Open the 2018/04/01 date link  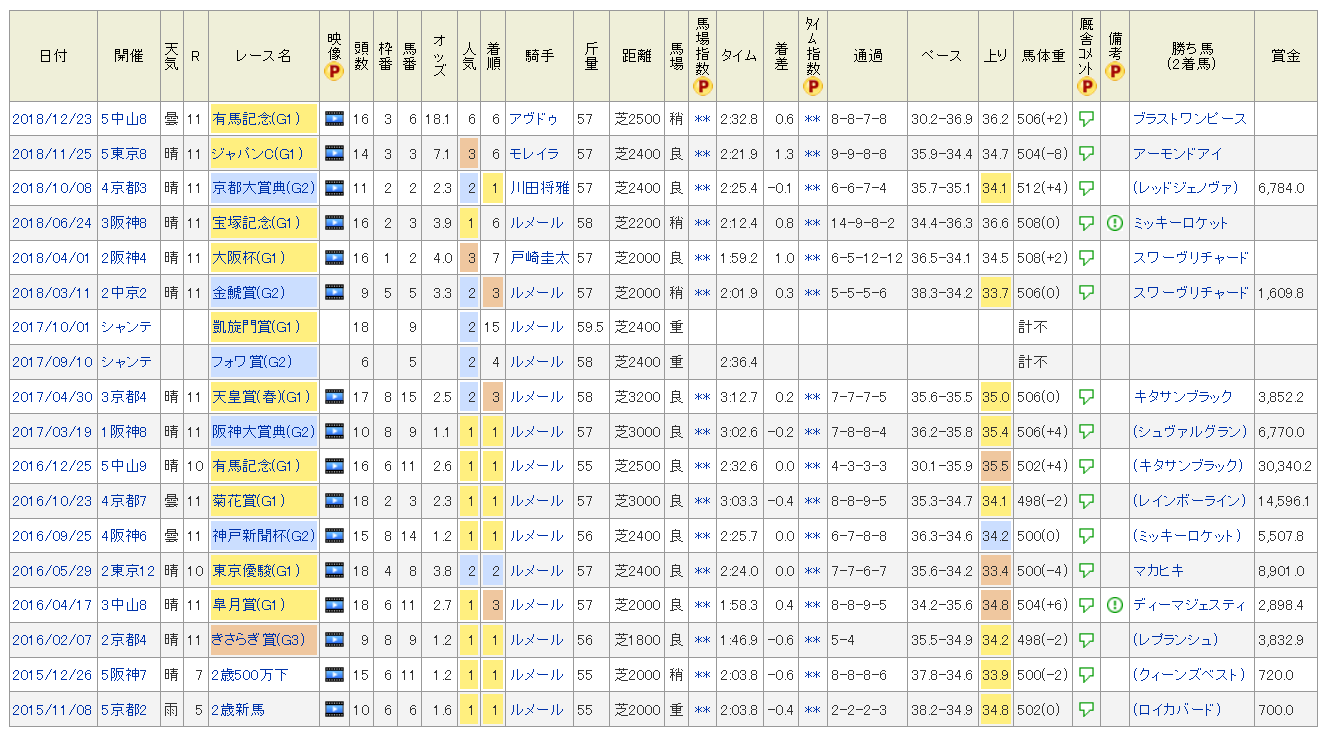[53, 258]
